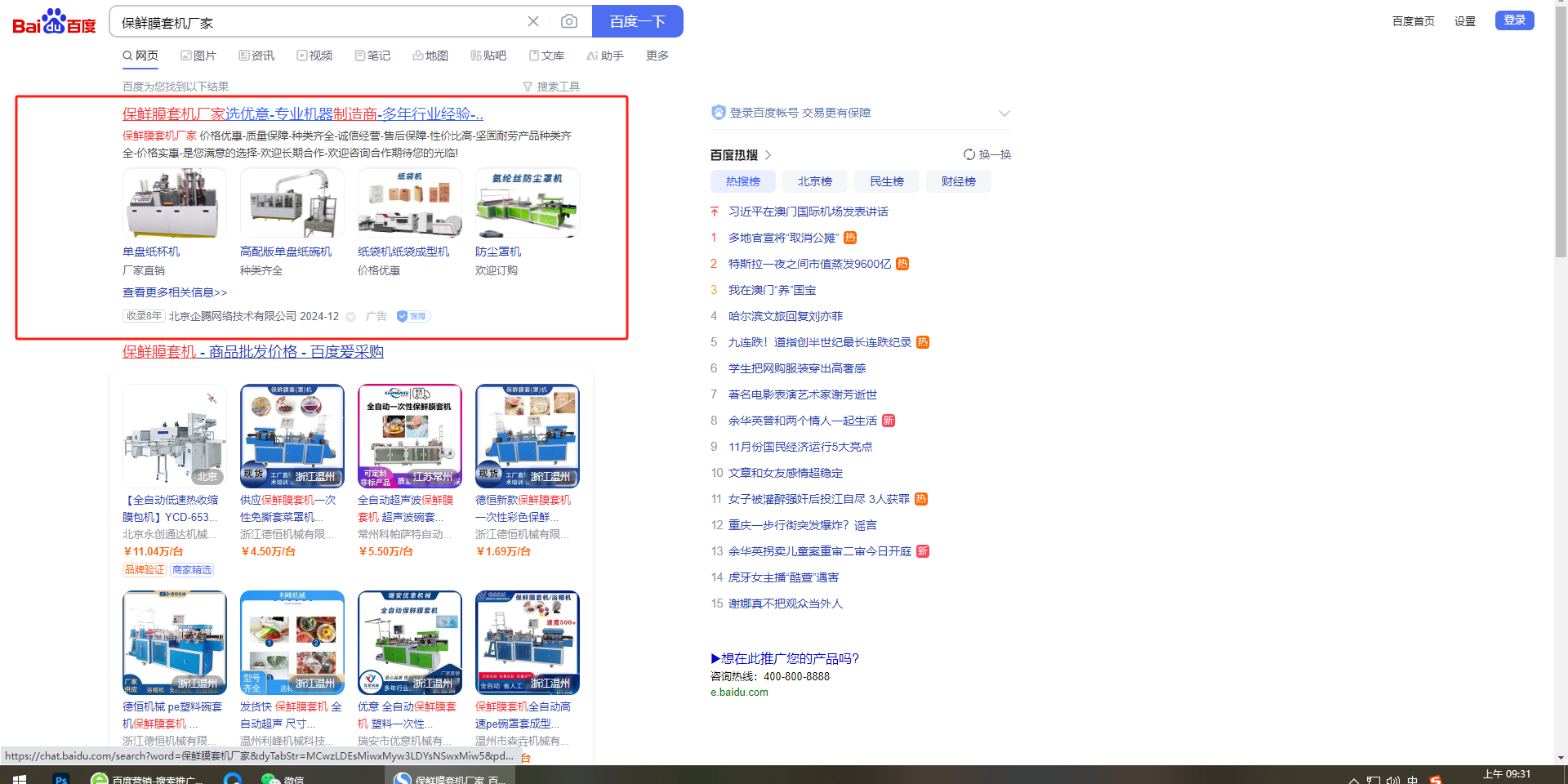Clear the search box with X icon
Viewport: 1568px width, 784px height.
coord(533,21)
